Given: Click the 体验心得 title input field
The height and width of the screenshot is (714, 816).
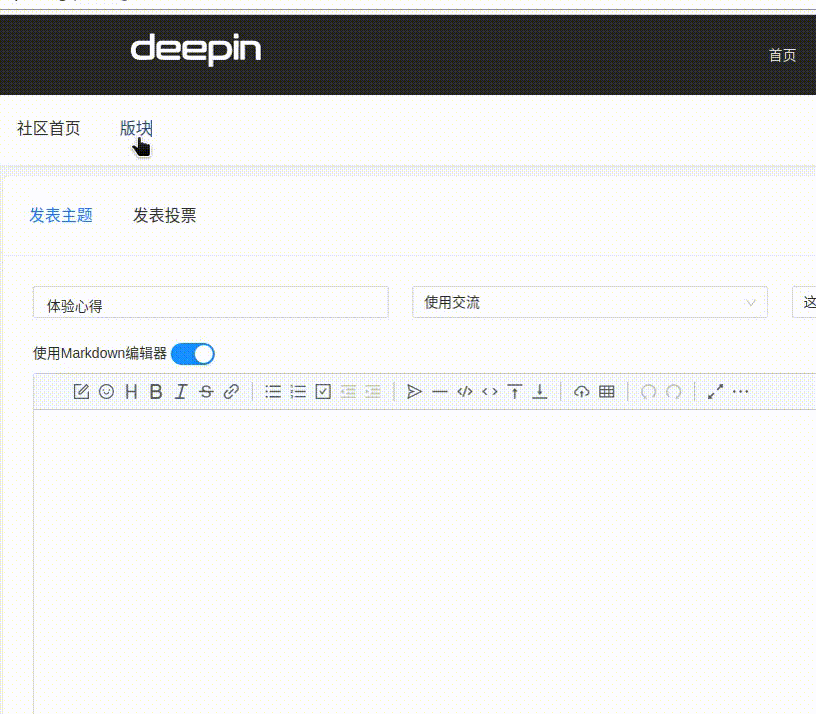Looking at the screenshot, I should (x=210, y=302).
